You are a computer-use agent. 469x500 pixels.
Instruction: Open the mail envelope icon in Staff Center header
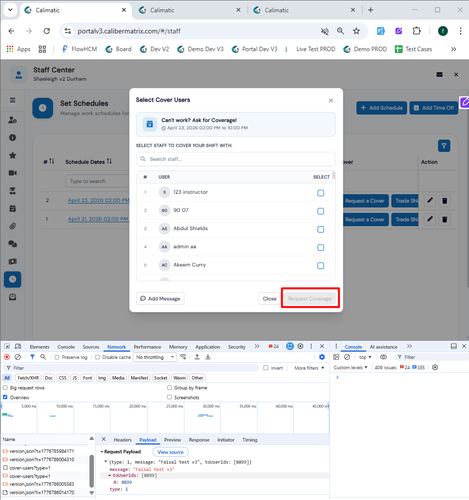[x=439, y=74]
